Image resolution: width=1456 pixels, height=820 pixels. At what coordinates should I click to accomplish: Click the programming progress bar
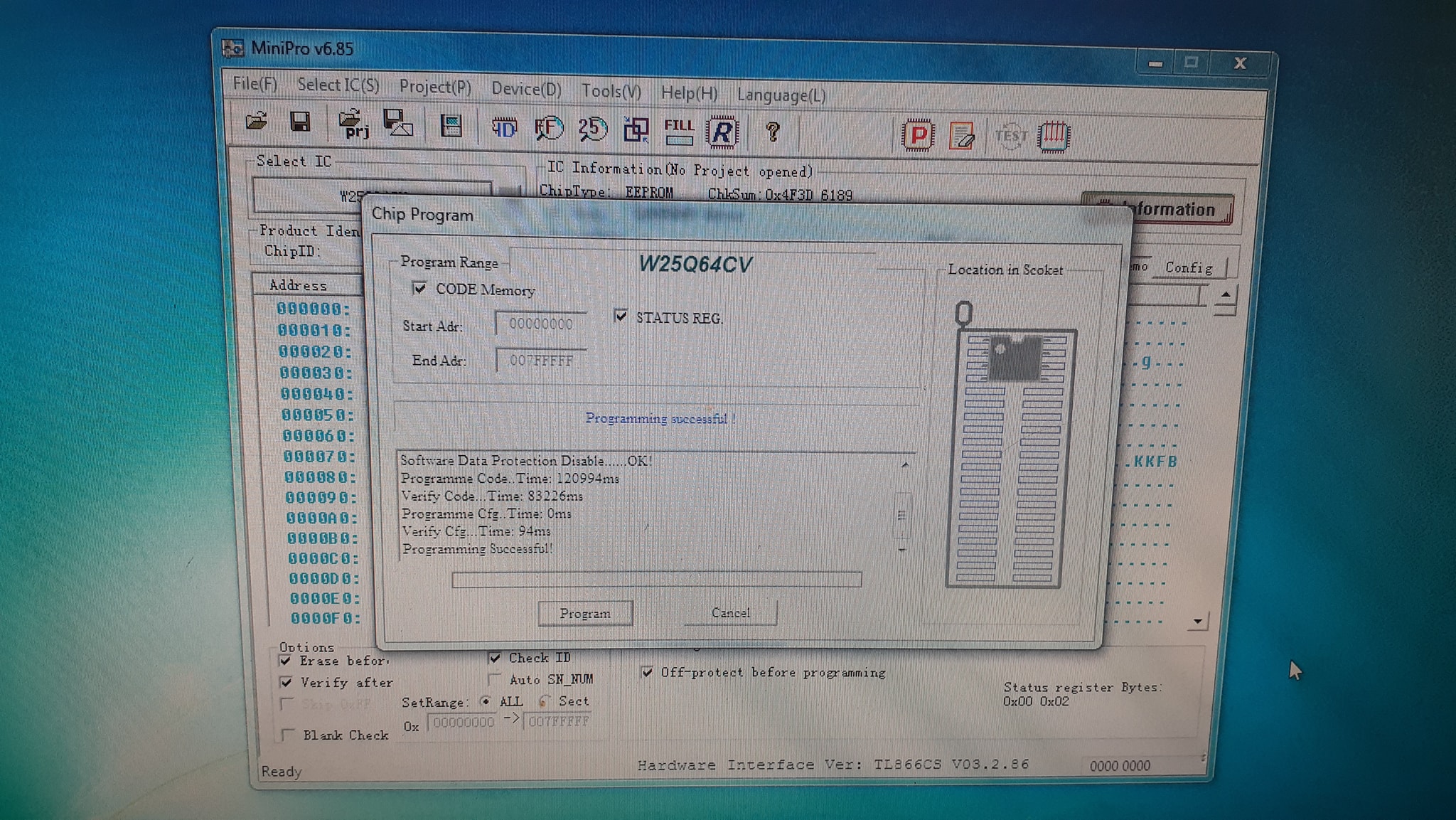tap(657, 580)
